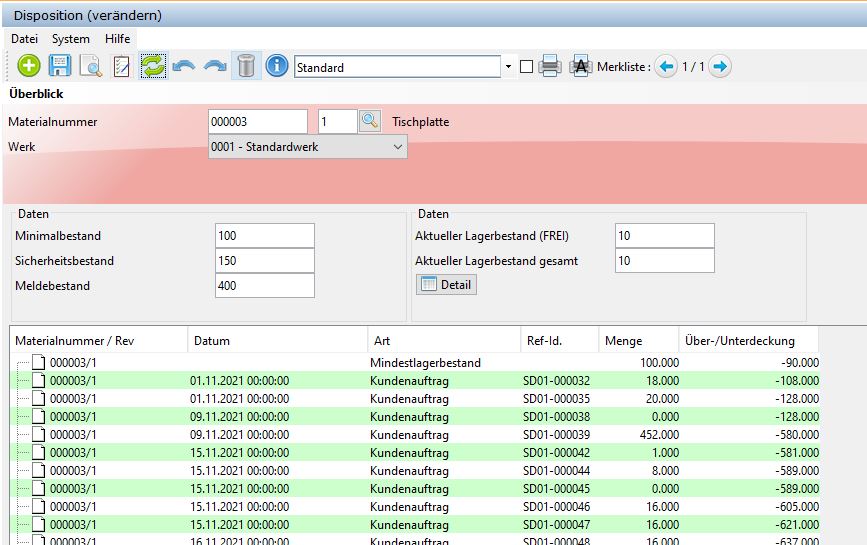Screen dimensions: 867x545
Task: Click the green plus new record icon
Action: pos(29,67)
